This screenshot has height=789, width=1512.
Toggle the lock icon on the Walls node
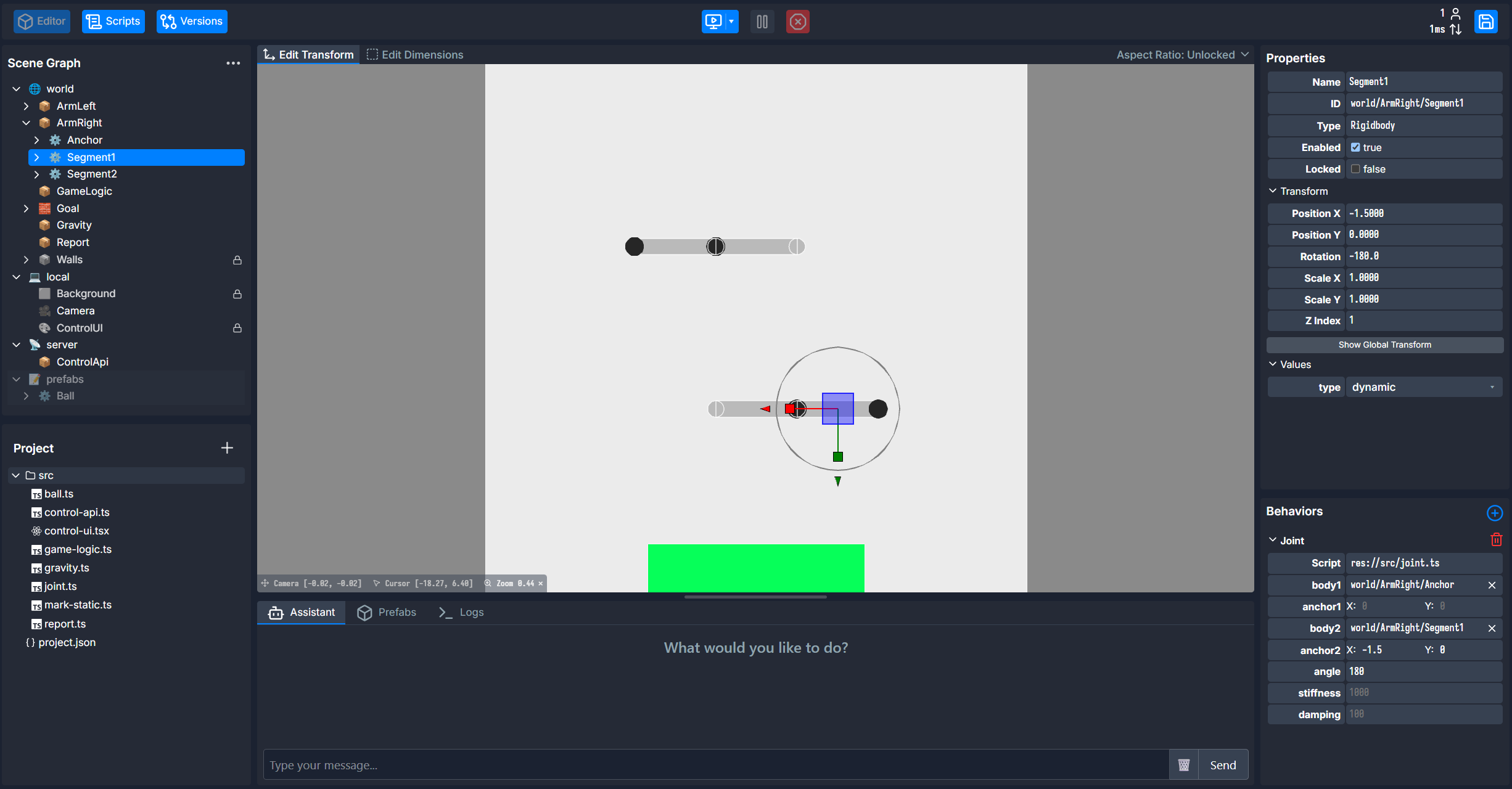pos(237,260)
